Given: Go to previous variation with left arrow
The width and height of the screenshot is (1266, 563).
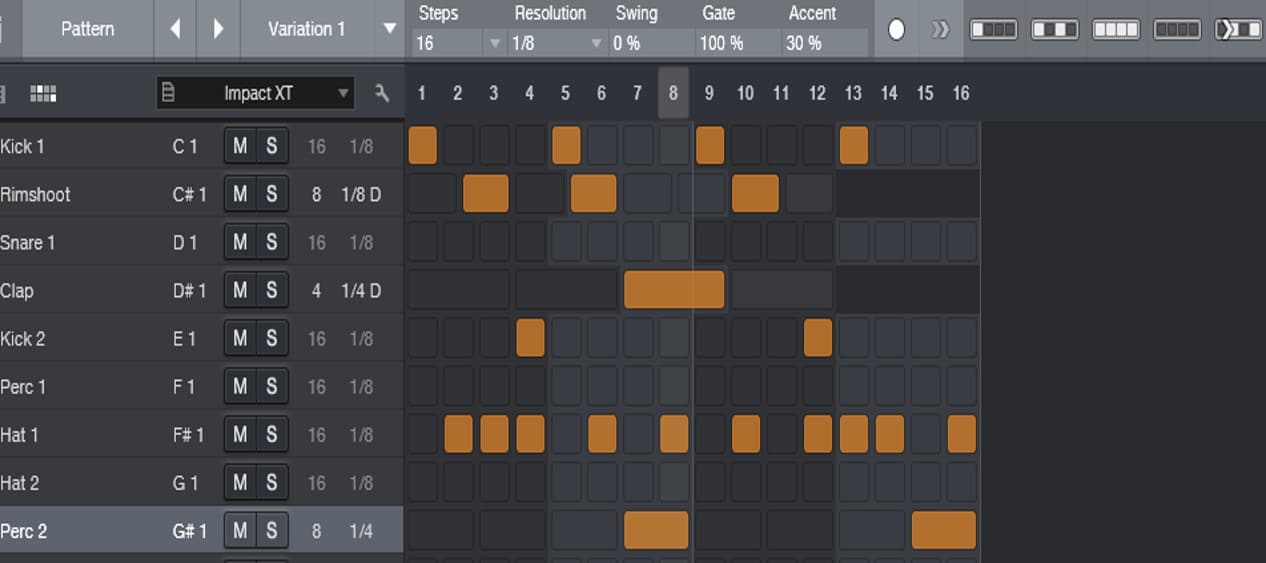Looking at the screenshot, I should click(x=175, y=29).
